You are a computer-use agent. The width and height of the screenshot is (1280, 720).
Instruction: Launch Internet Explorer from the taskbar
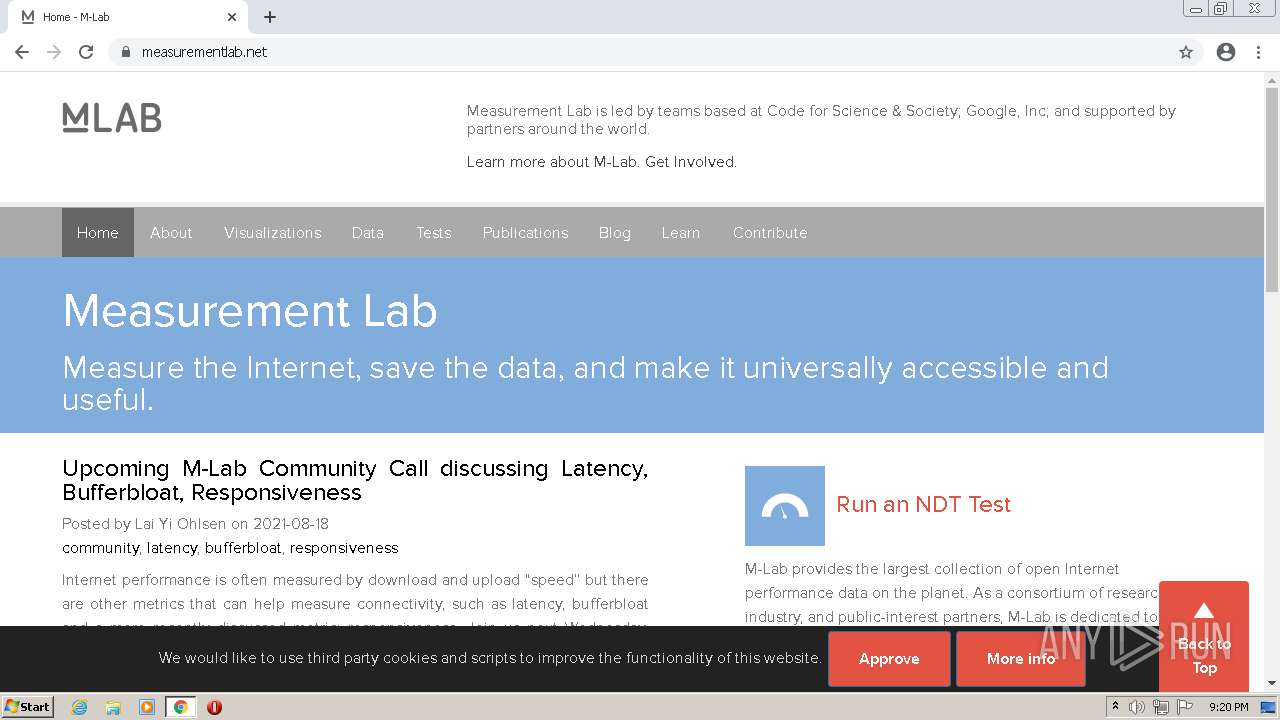[80, 707]
